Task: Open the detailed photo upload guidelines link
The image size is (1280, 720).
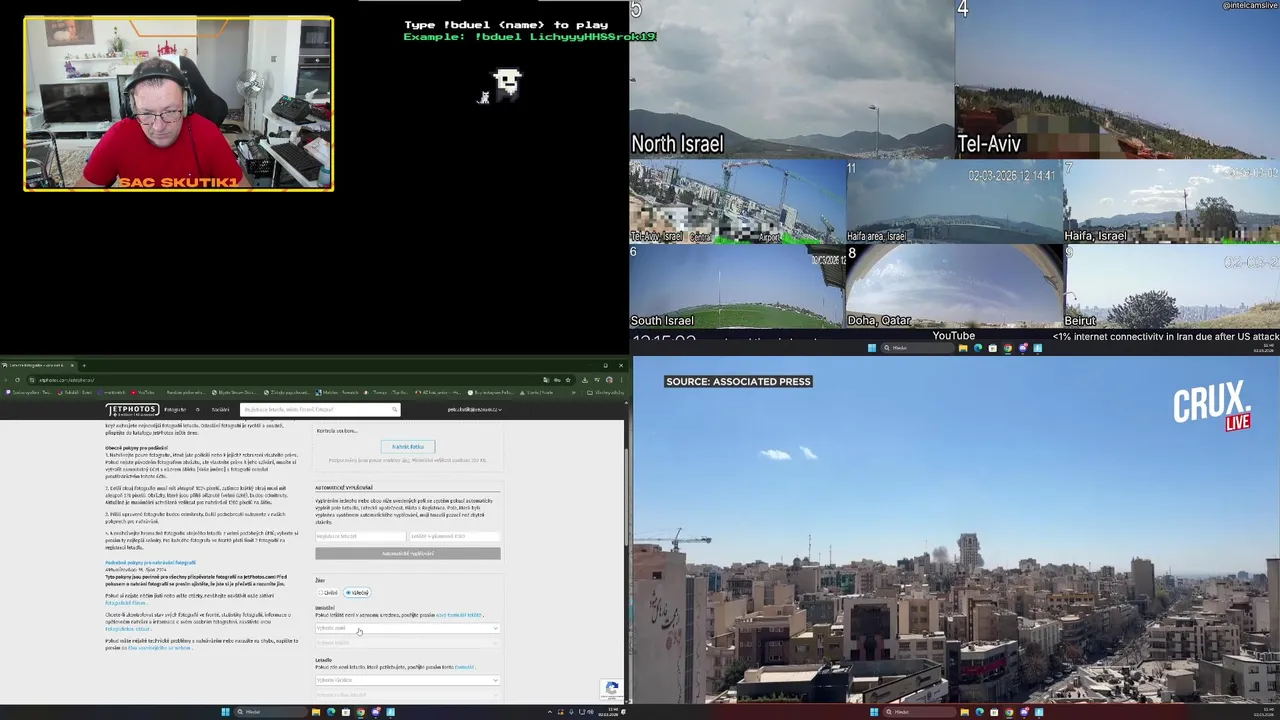Action: (x=150, y=562)
